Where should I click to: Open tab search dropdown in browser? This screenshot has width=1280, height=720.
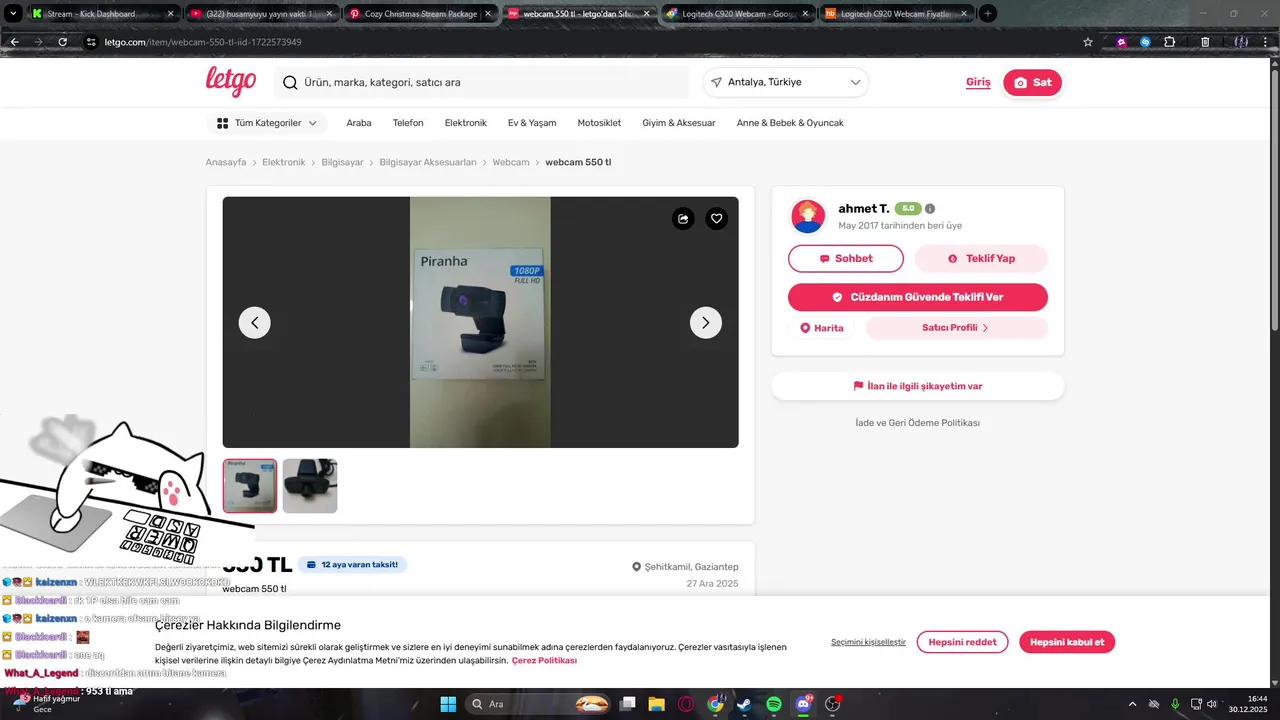(13, 14)
